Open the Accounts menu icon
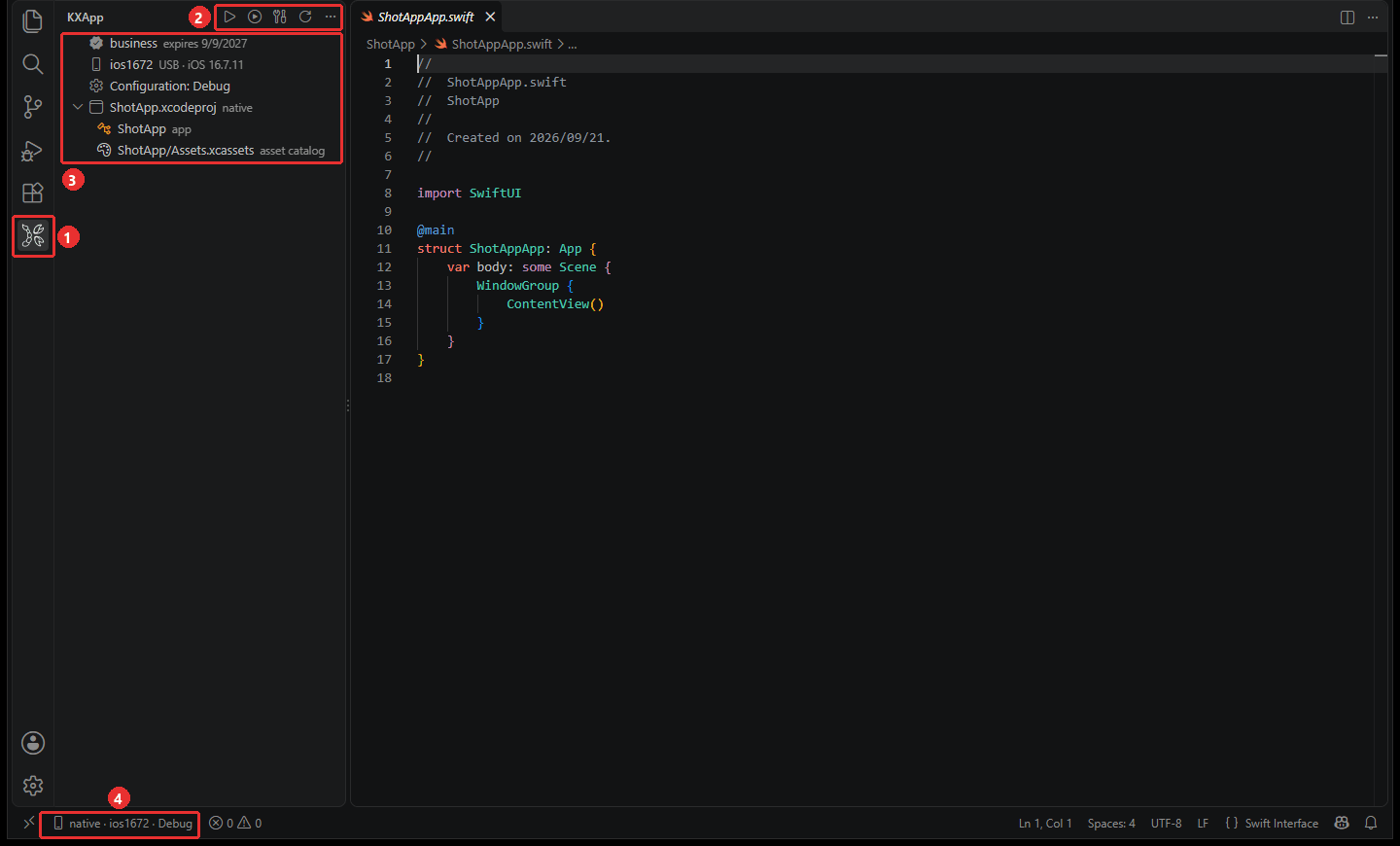The width and height of the screenshot is (1400, 846). click(x=33, y=743)
